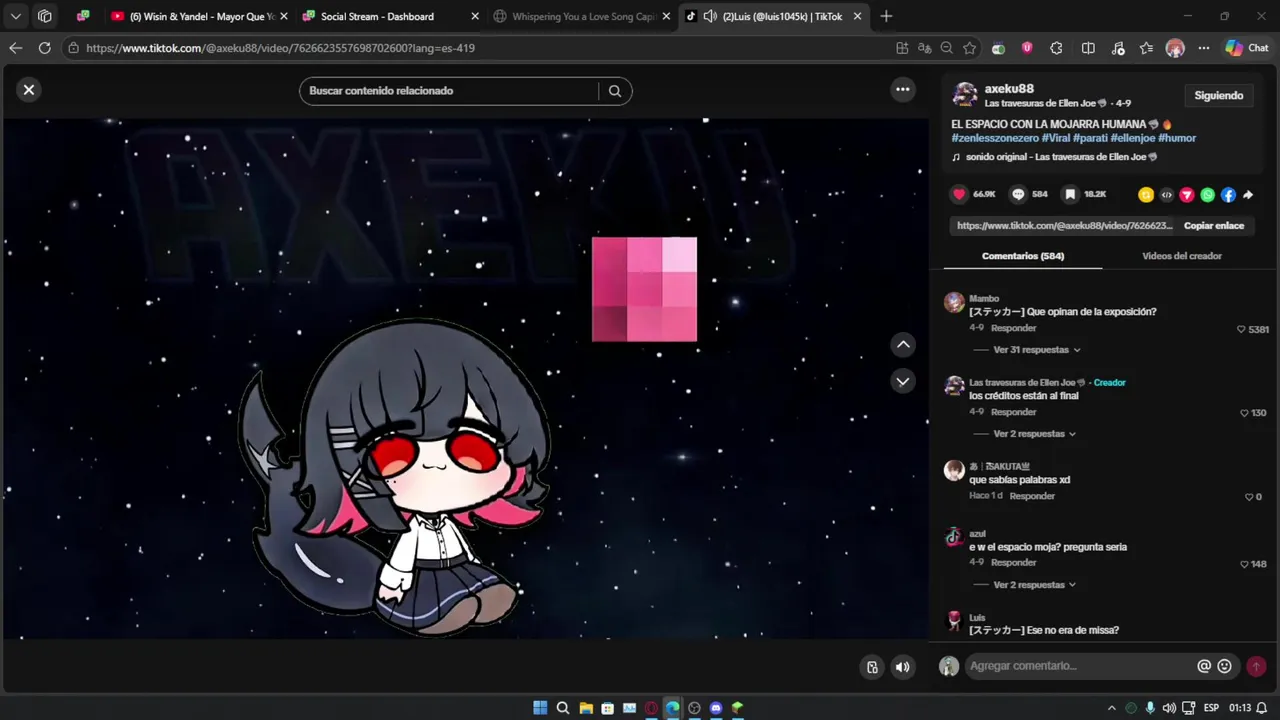This screenshot has height=720, width=1280.
Task: Open the #humor hashtag
Action: click(1177, 138)
